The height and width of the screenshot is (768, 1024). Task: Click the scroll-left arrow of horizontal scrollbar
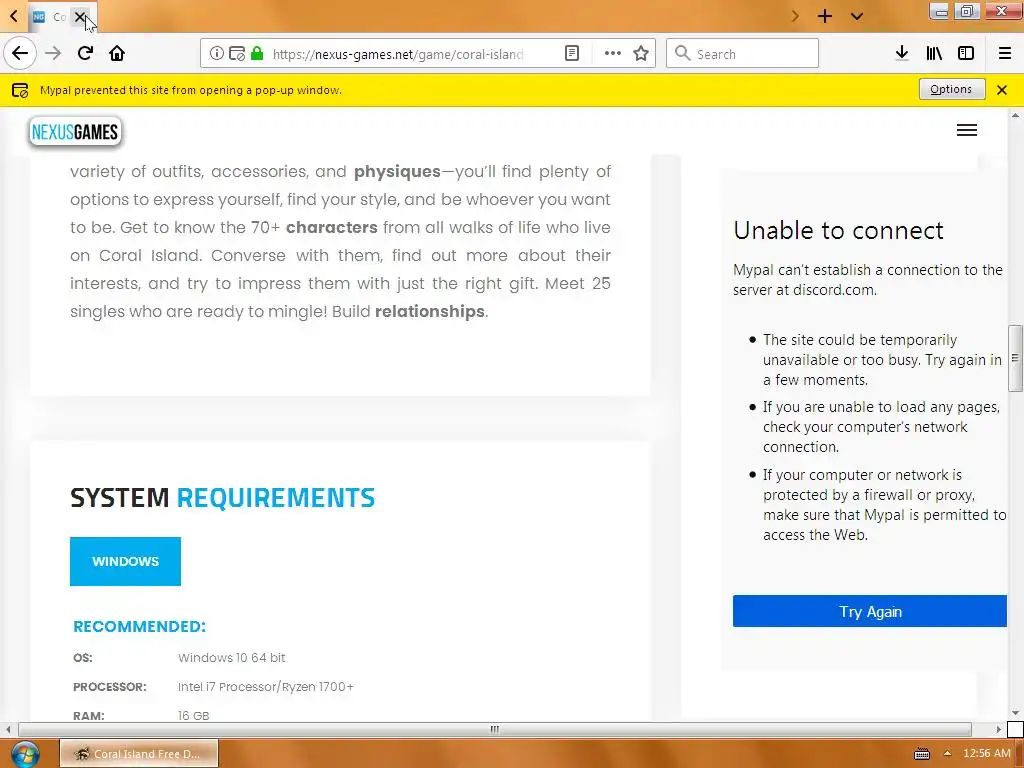pyautogui.click(x=8, y=729)
